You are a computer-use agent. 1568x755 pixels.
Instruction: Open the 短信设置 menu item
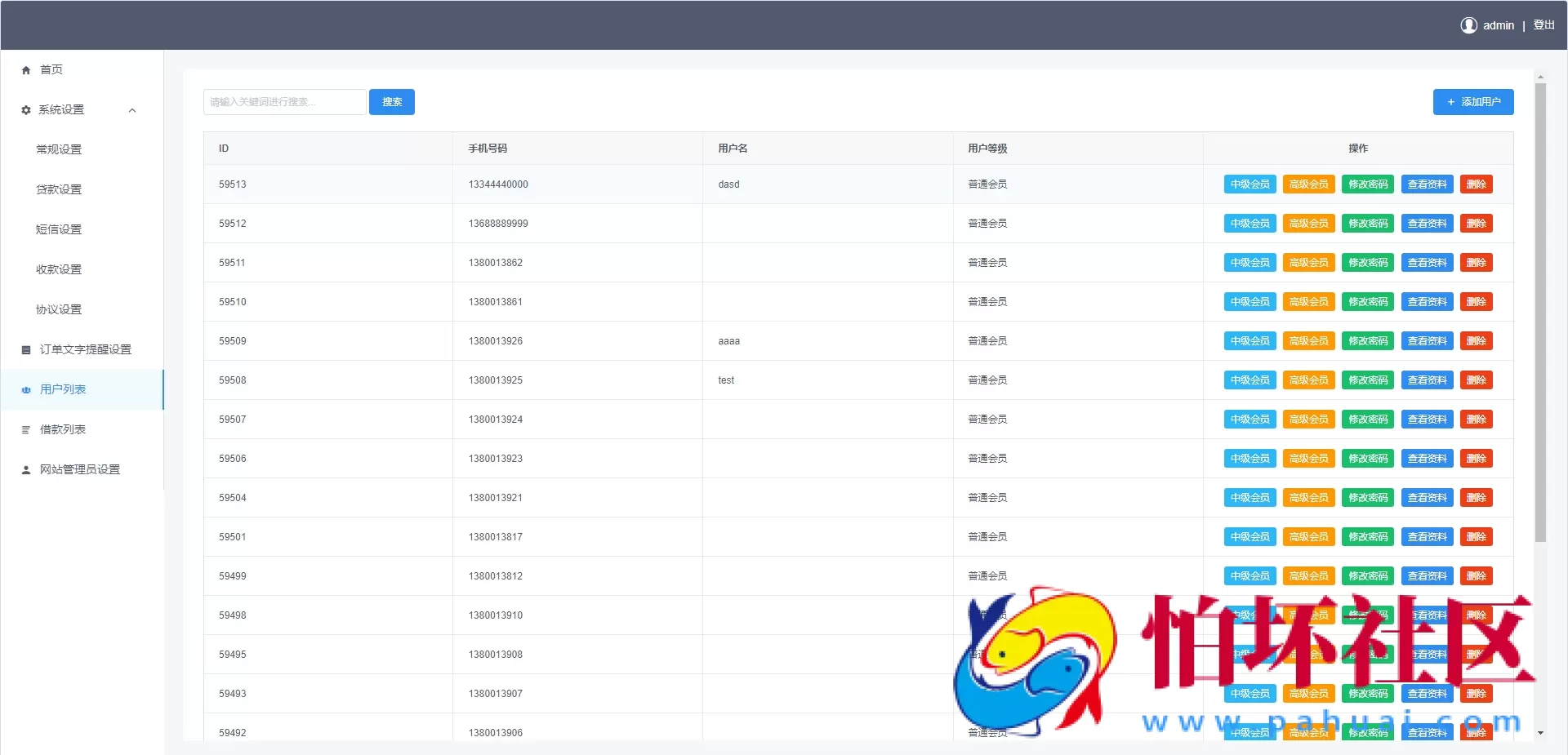57,229
